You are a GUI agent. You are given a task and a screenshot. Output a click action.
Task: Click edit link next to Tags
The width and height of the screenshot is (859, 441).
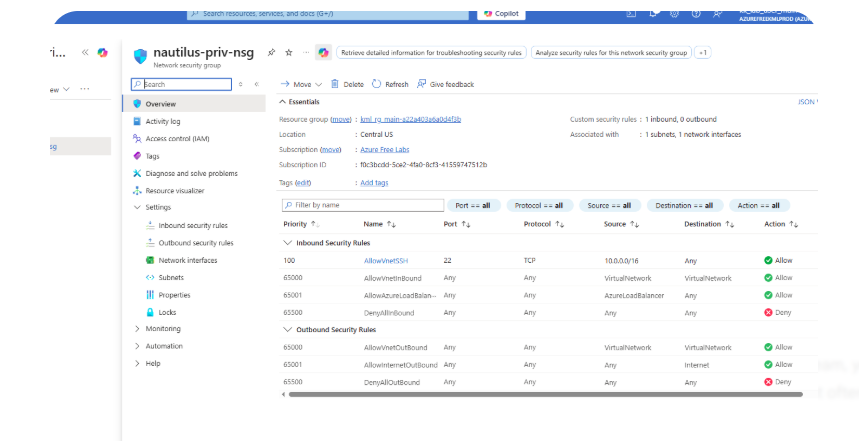[303, 183]
